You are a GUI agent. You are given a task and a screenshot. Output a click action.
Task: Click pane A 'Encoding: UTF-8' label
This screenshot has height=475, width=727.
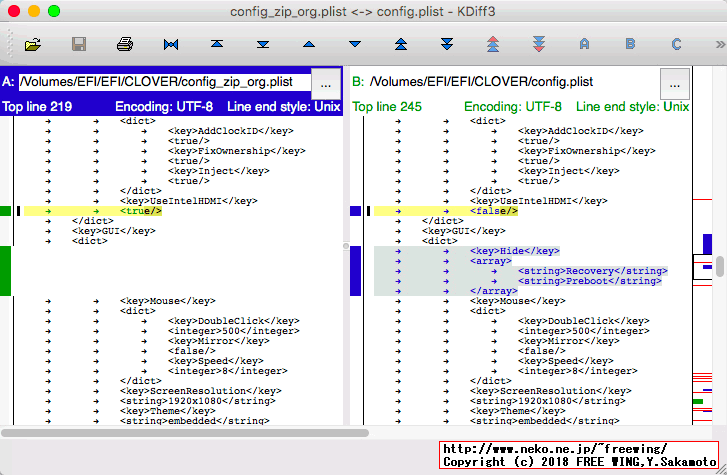click(x=164, y=107)
